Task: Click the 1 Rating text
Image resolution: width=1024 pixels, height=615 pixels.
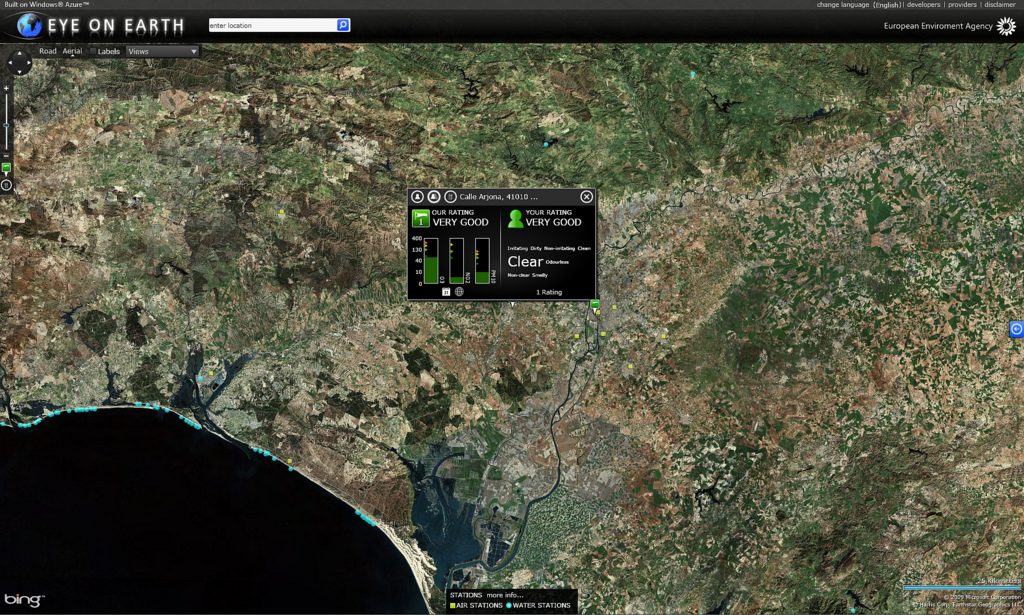Action: point(549,292)
